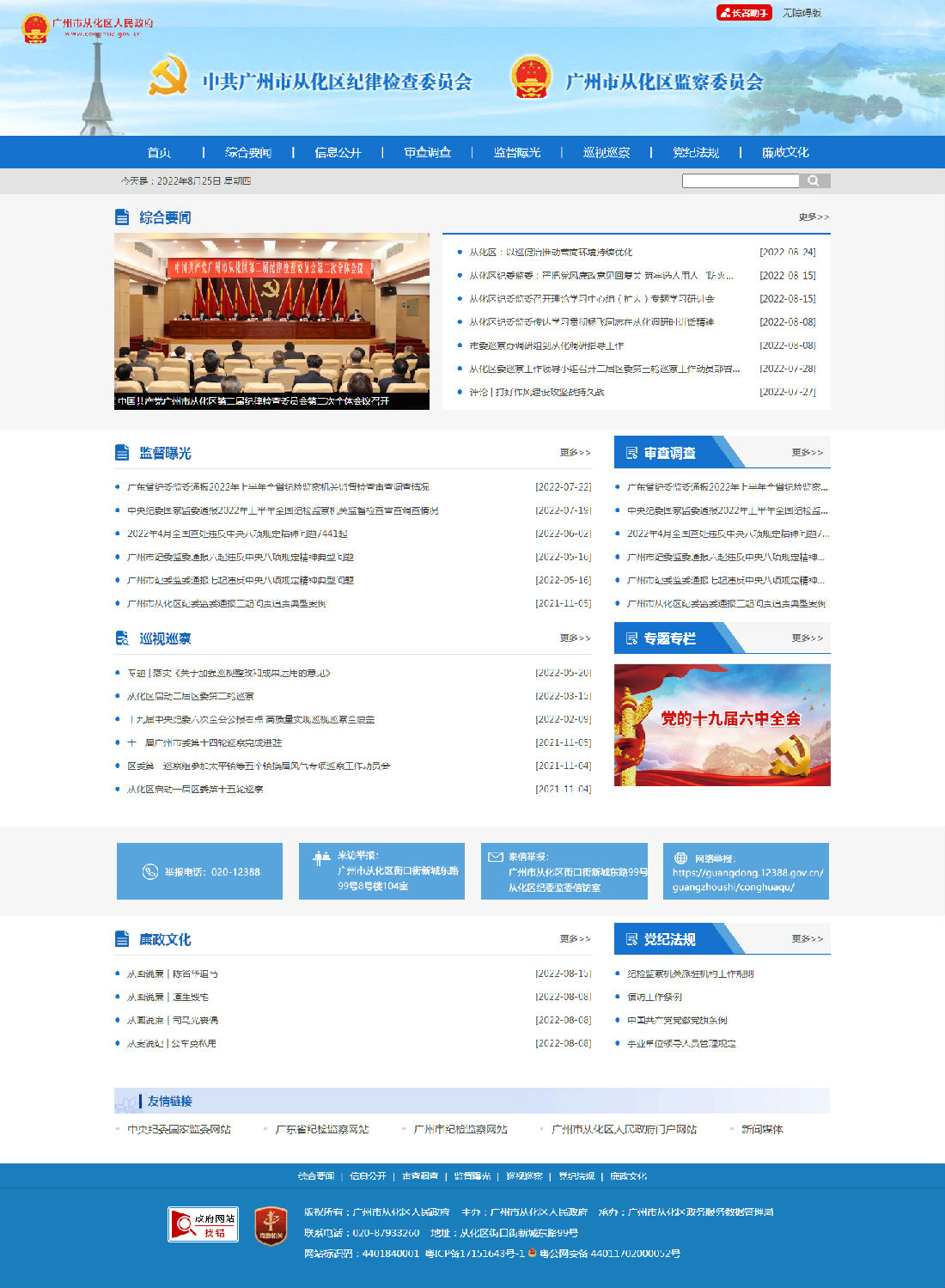Image resolution: width=945 pixels, height=1288 pixels.
Task: Expand 更多 in the 审查调查 panel
Action: click(x=807, y=452)
